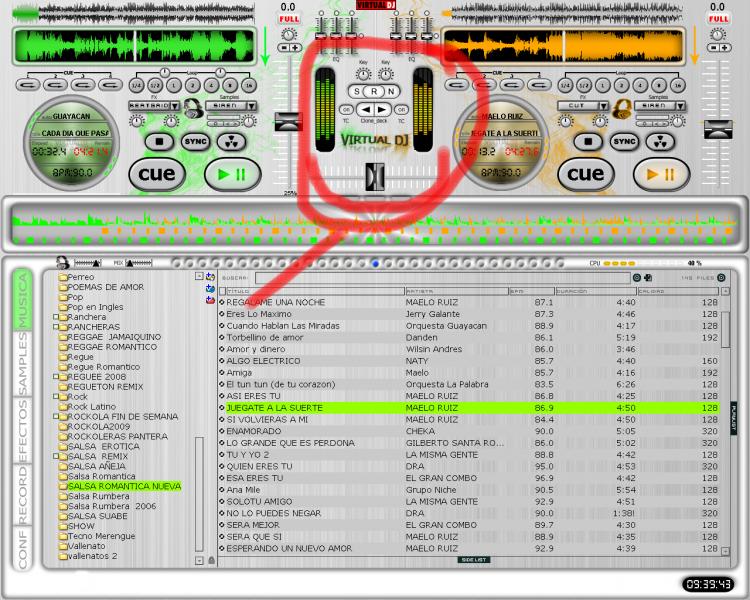
Task: Enable the 4 beat loop on left deck
Action: tap(211, 86)
